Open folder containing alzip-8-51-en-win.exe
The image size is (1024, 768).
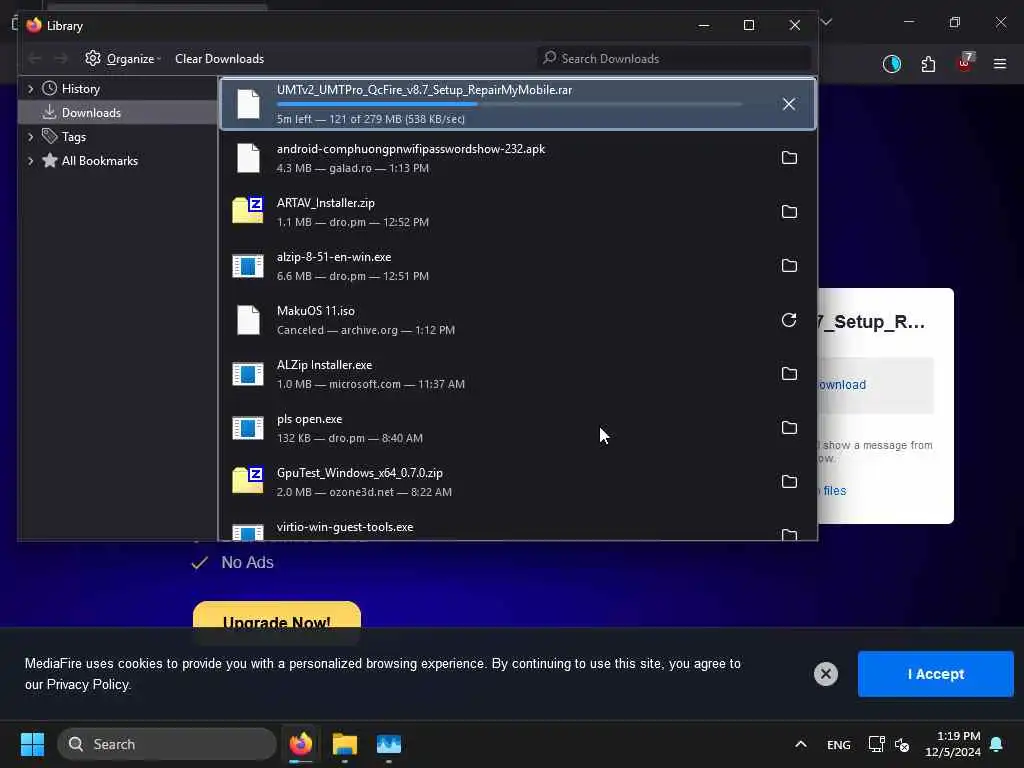click(789, 266)
